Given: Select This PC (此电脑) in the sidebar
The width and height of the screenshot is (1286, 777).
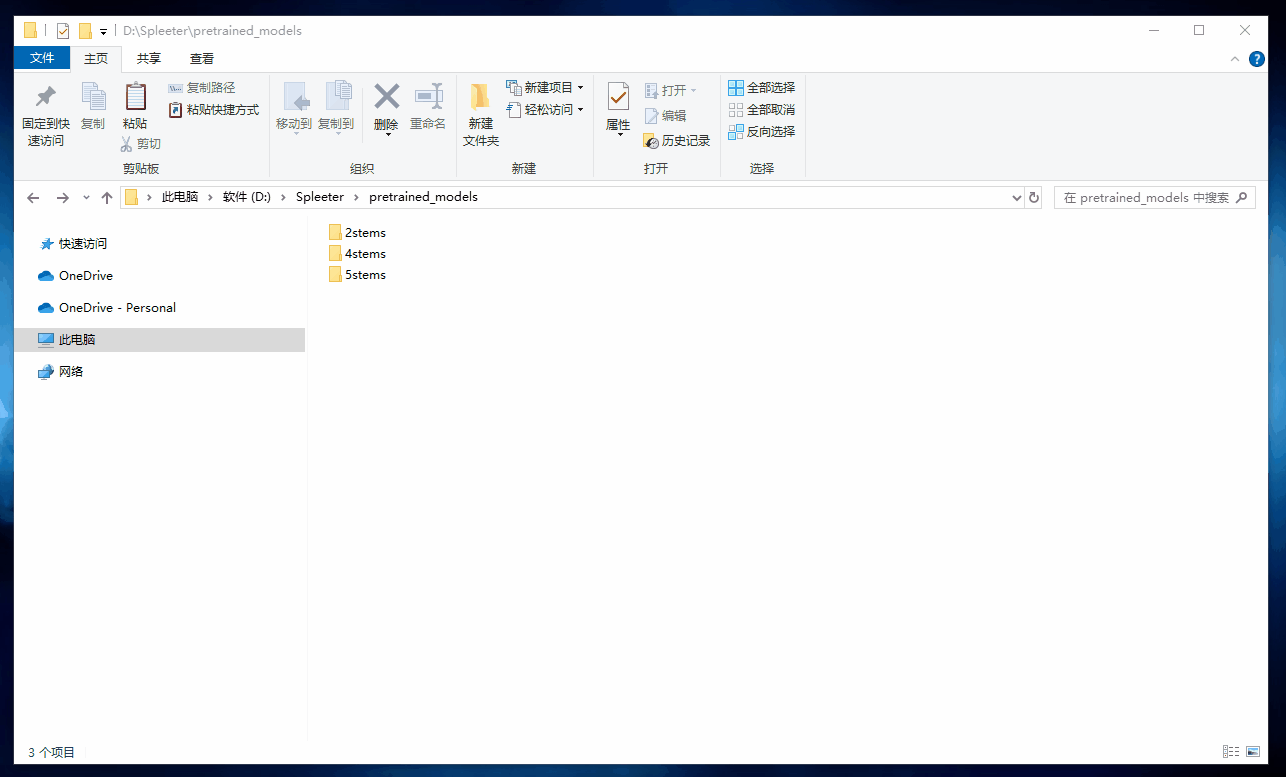Looking at the screenshot, I should coord(160,340).
